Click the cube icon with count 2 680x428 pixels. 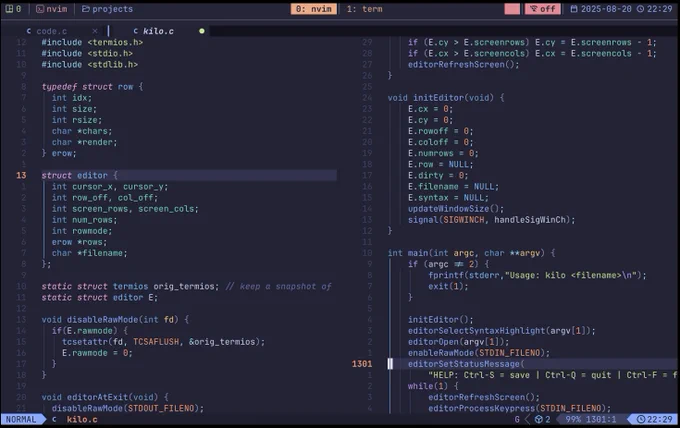point(539,419)
